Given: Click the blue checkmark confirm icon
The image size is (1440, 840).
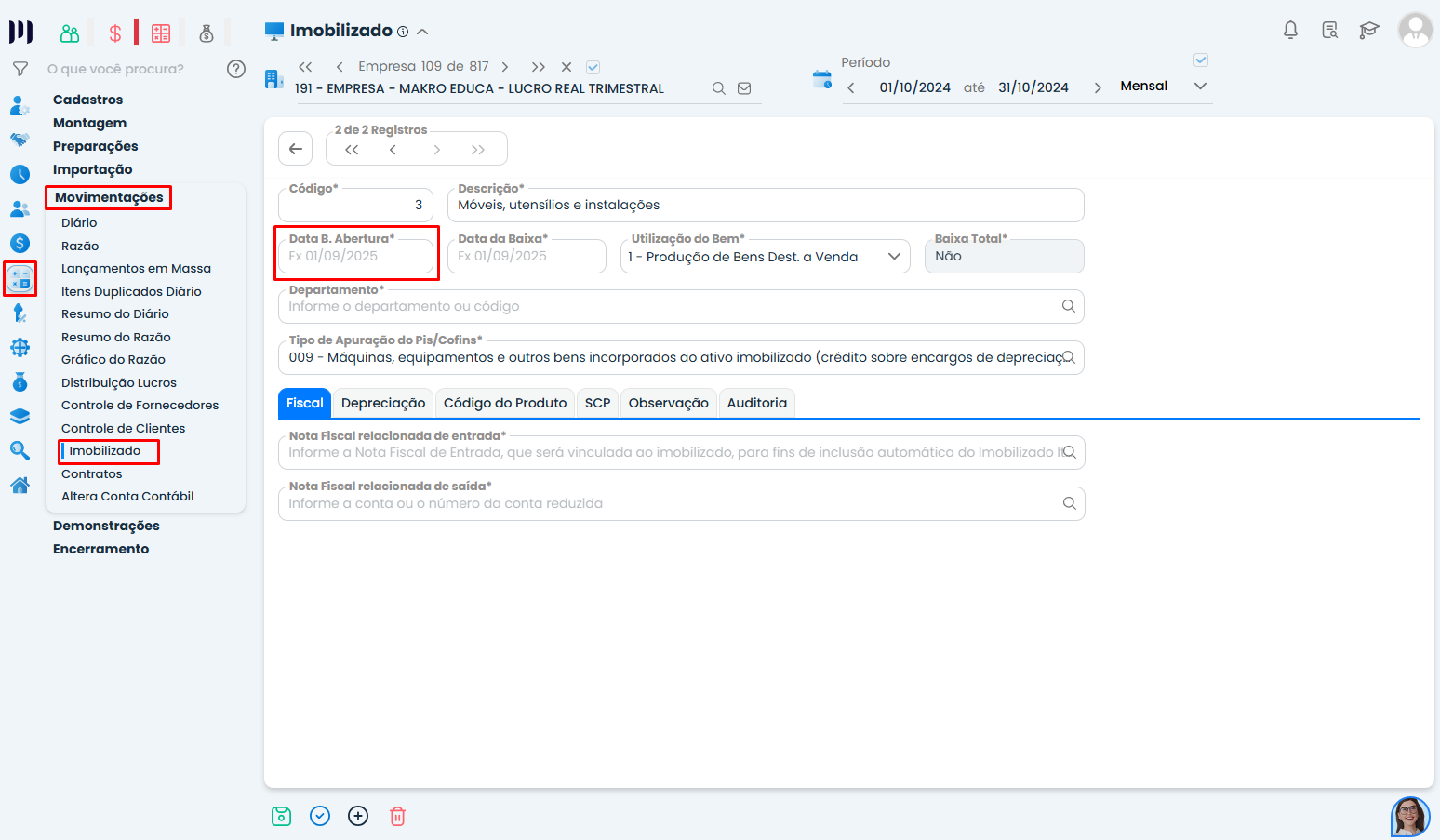Looking at the screenshot, I should coord(320,816).
